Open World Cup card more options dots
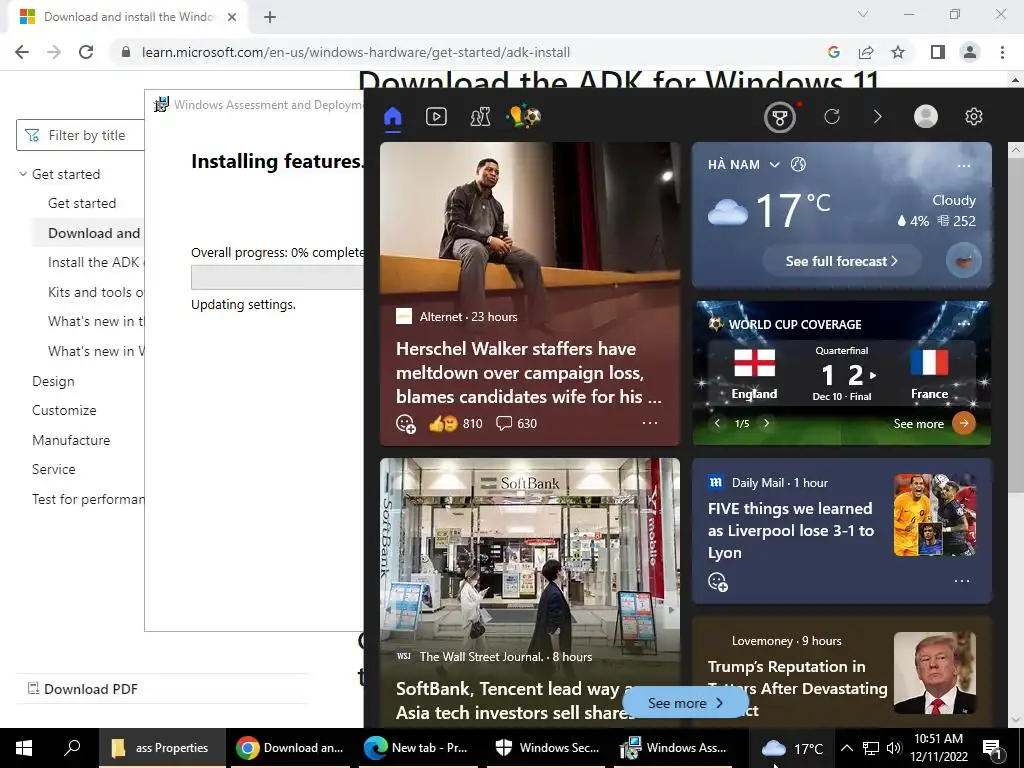The image size is (1024, 768). click(x=964, y=323)
